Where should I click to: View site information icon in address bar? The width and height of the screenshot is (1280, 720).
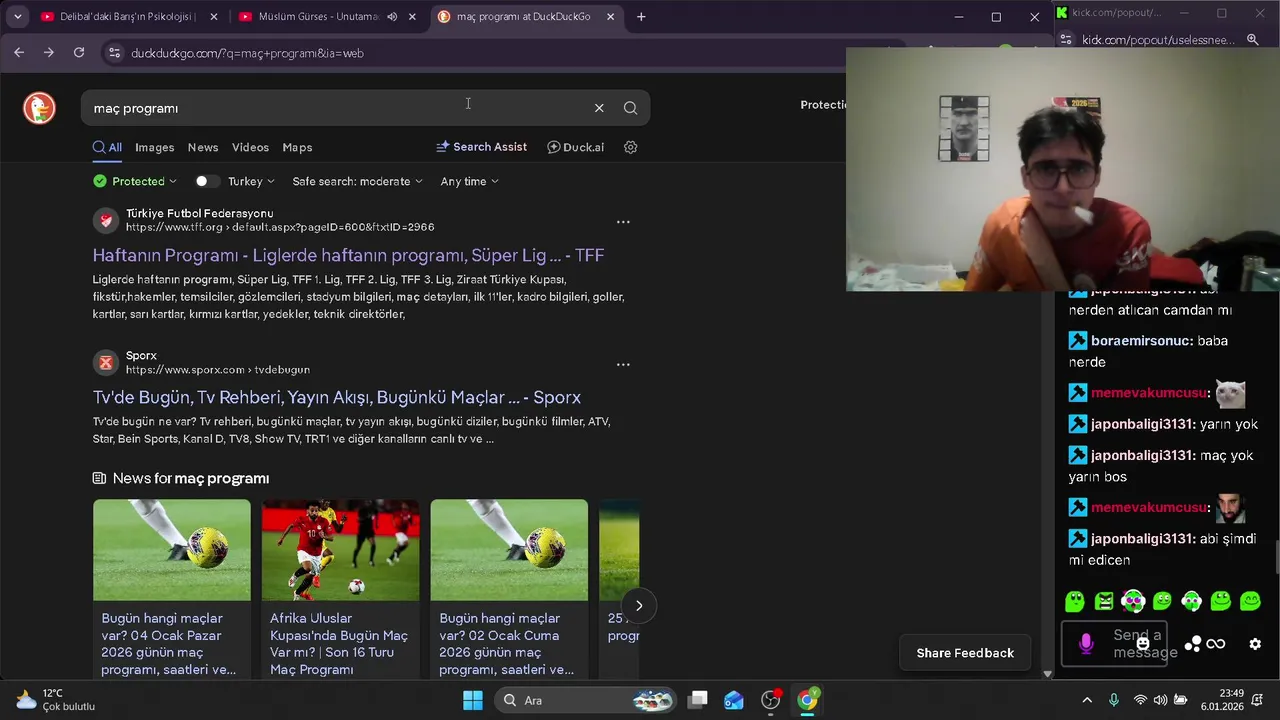coord(114,53)
